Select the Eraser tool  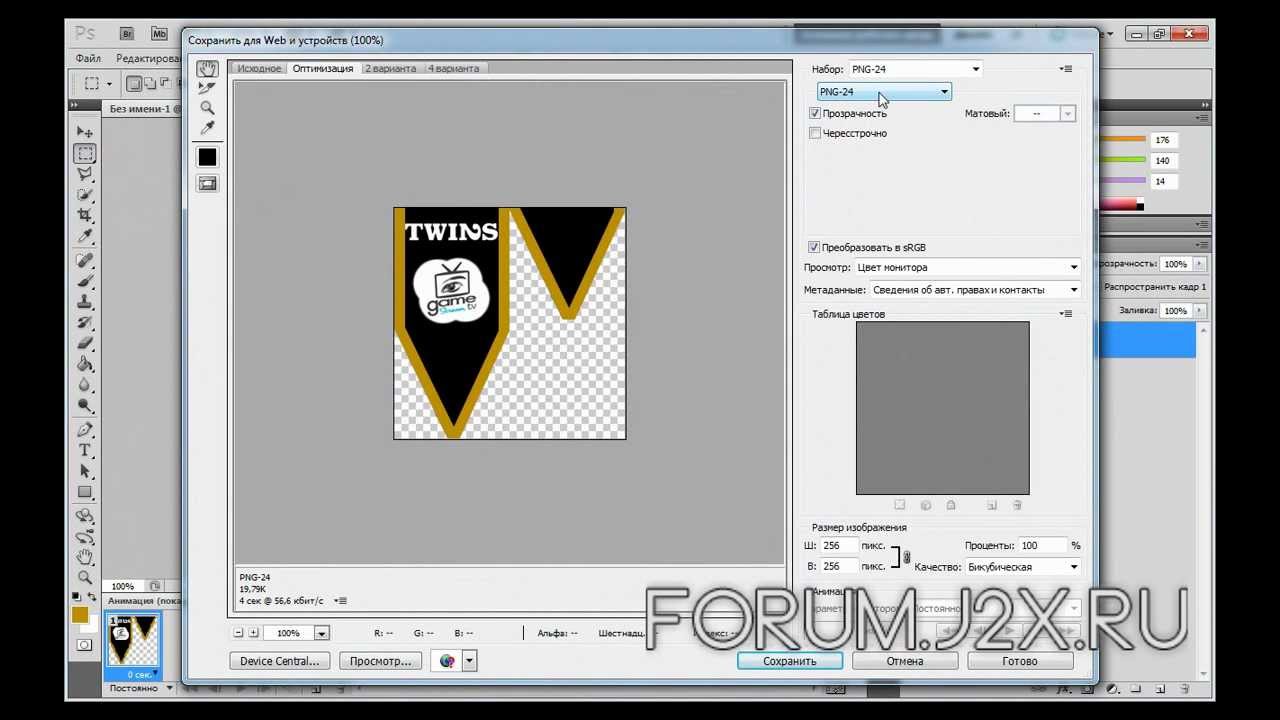coord(85,343)
